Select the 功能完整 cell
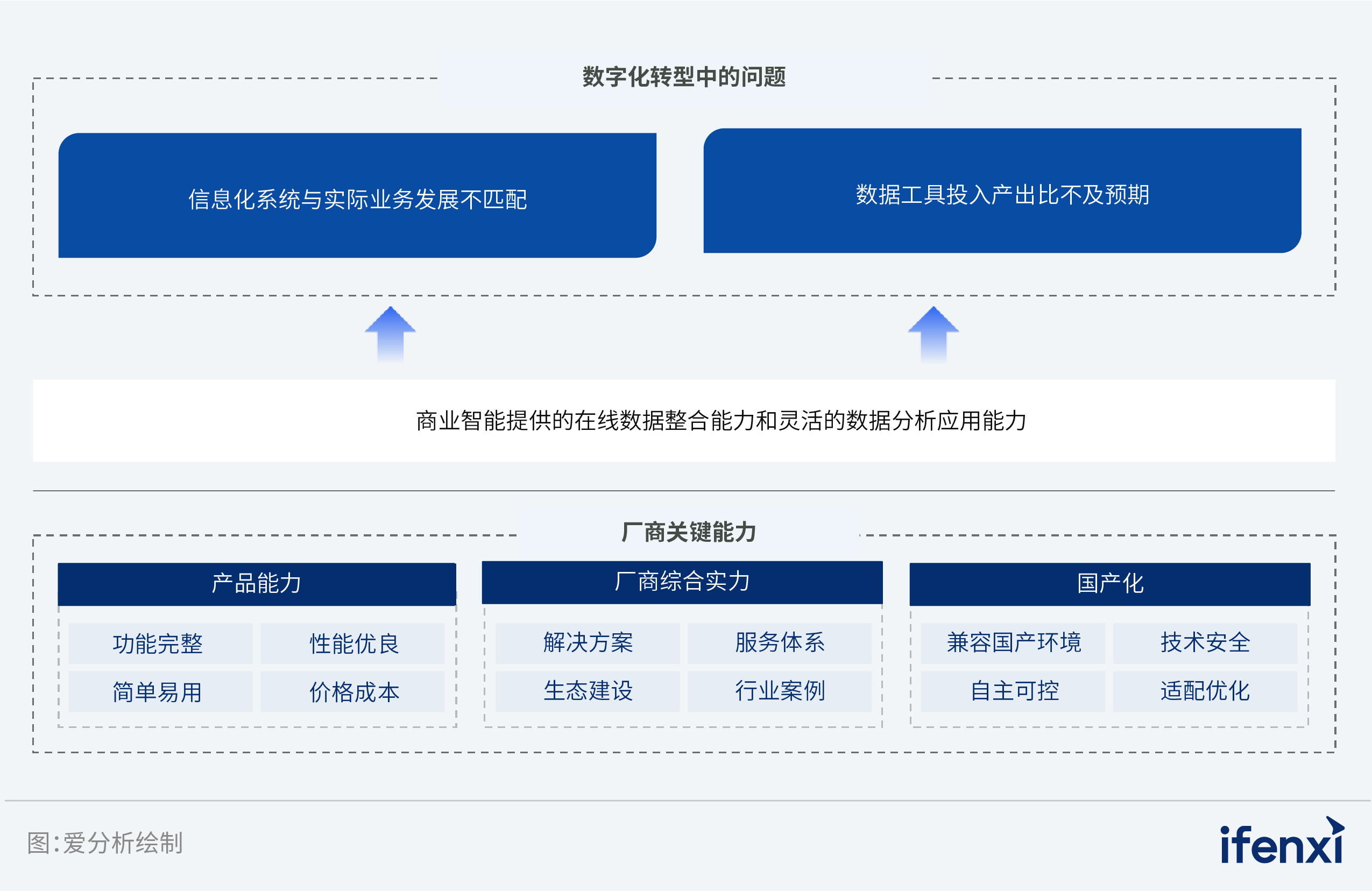Viewport: 1372px width, 891px height. (x=160, y=643)
